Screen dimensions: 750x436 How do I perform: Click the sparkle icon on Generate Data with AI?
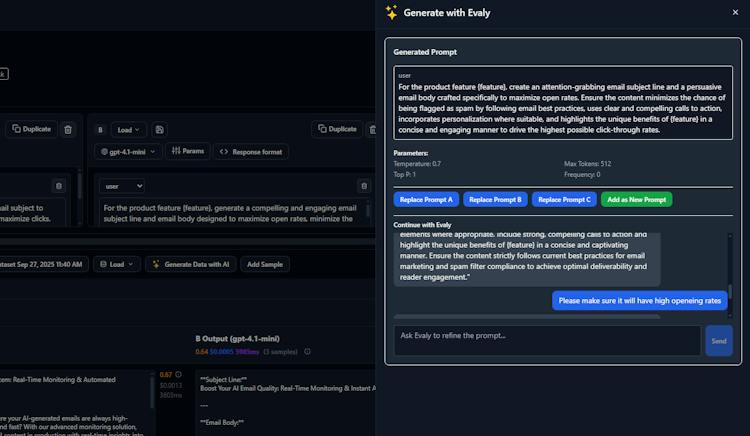(x=156, y=264)
